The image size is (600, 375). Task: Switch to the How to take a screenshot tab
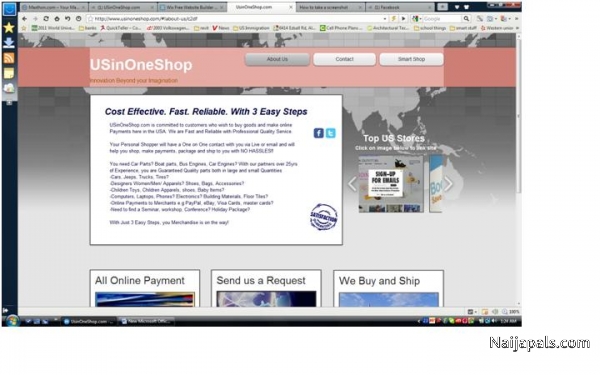[x=331, y=7]
